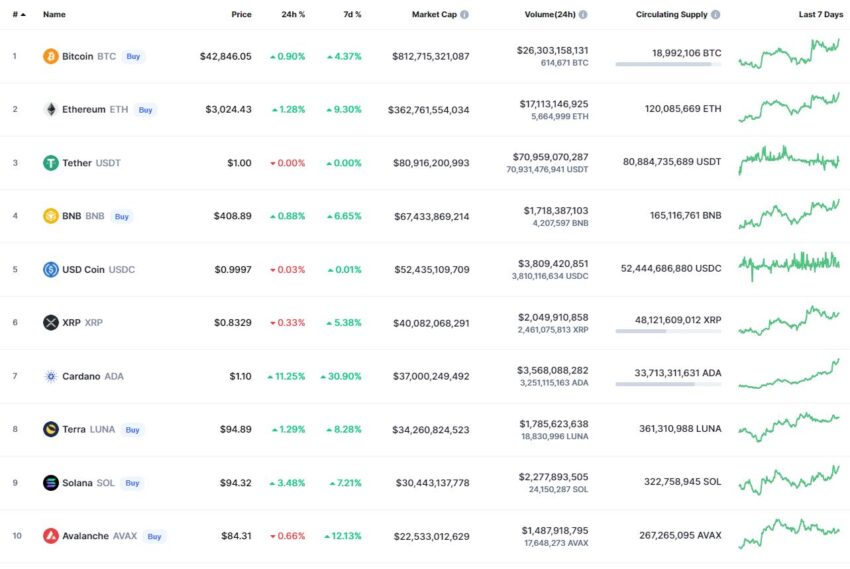Click Cardano 7d change 30.90%
Image resolution: width=850 pixels, height=569 pixels.
pos(341,376)
